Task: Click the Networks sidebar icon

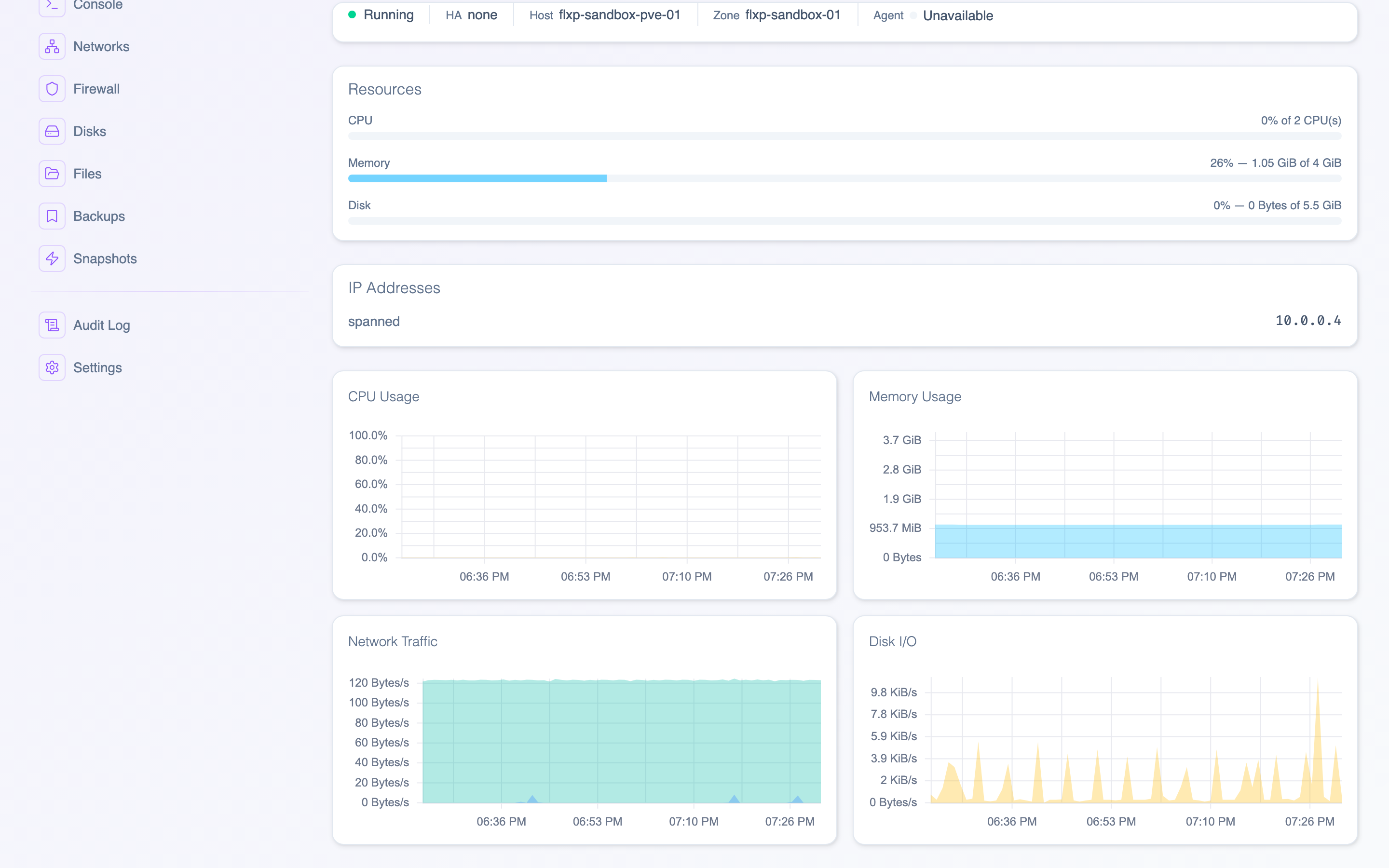Action: (52, 46)
